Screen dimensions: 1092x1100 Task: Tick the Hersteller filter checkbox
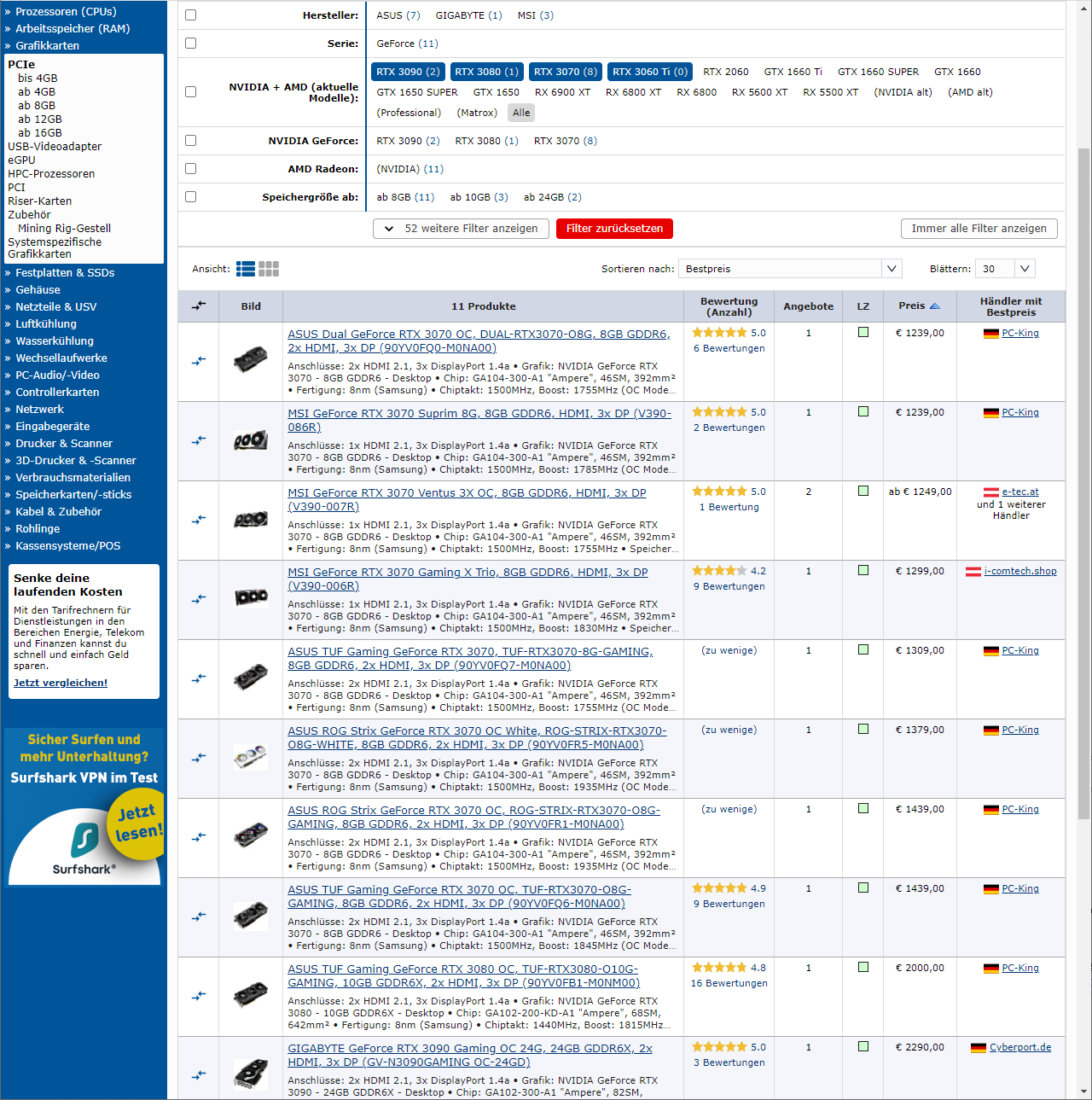191,15
